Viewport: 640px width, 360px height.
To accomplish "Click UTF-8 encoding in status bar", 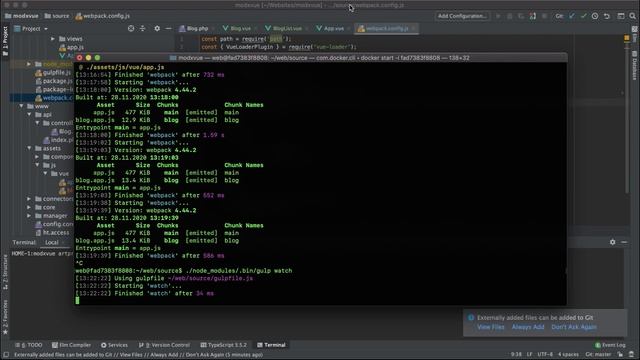I will (545, 355).
